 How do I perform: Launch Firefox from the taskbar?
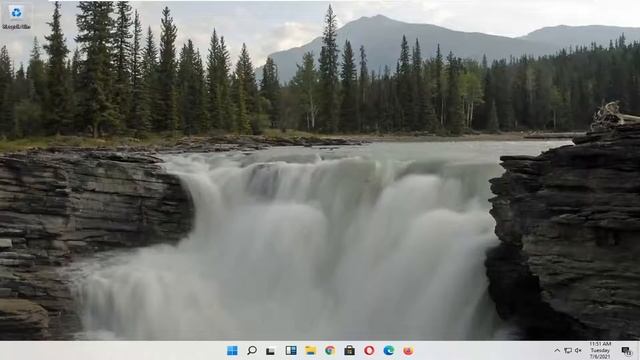tap(408, 350)
